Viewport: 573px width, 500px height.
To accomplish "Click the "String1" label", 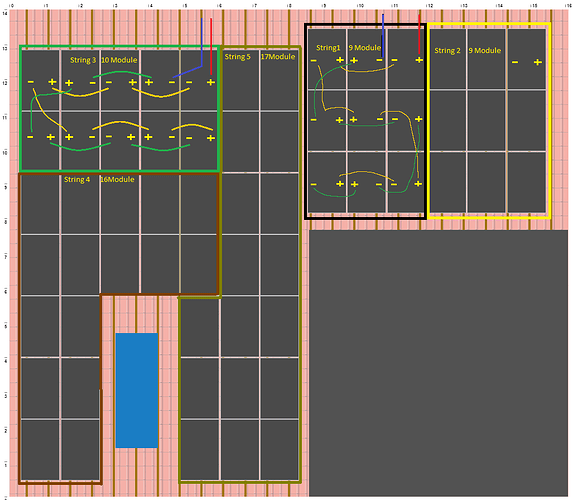I will tap(328, 48).
